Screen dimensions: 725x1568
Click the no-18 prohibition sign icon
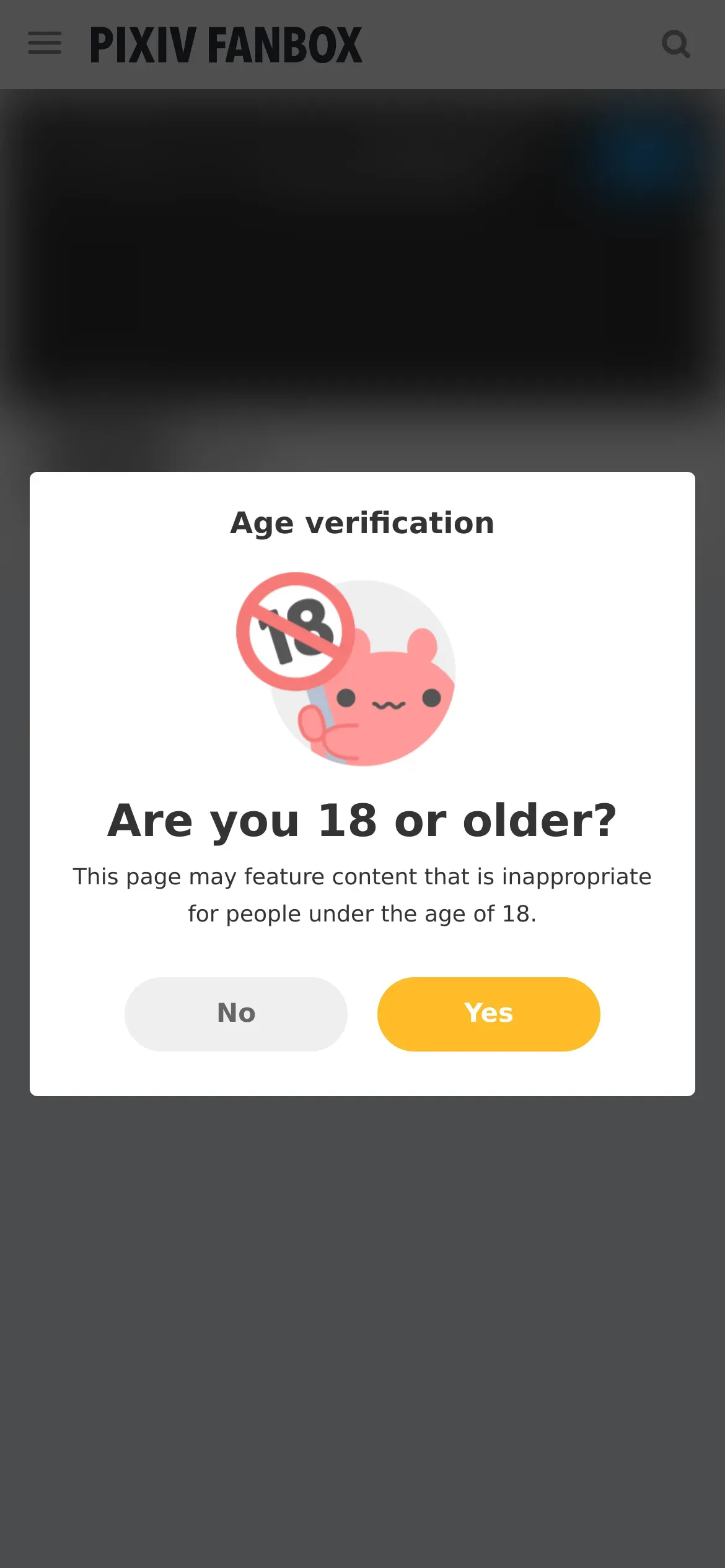(x=296, y=631)
